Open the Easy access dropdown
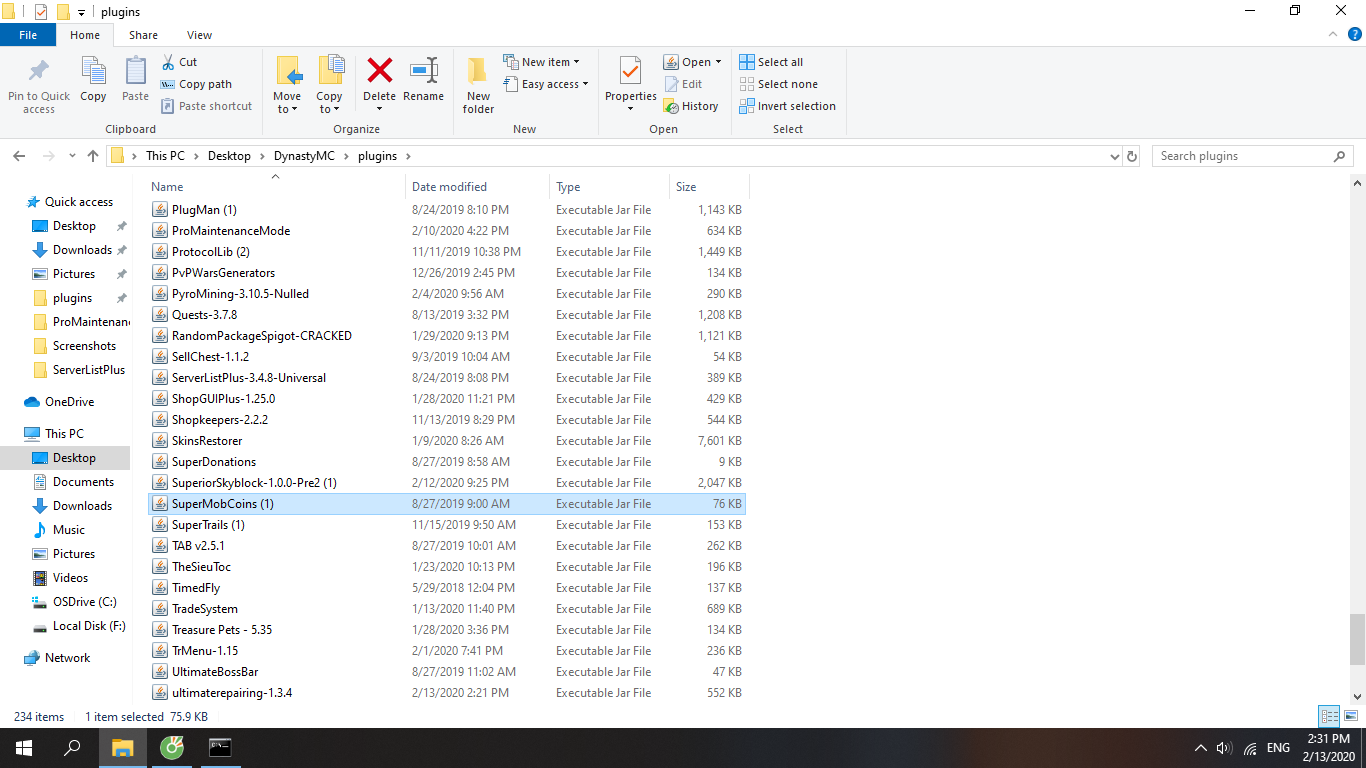This screenshot has height=768, width=1366. pyautogui.click(x=554, y=84)
